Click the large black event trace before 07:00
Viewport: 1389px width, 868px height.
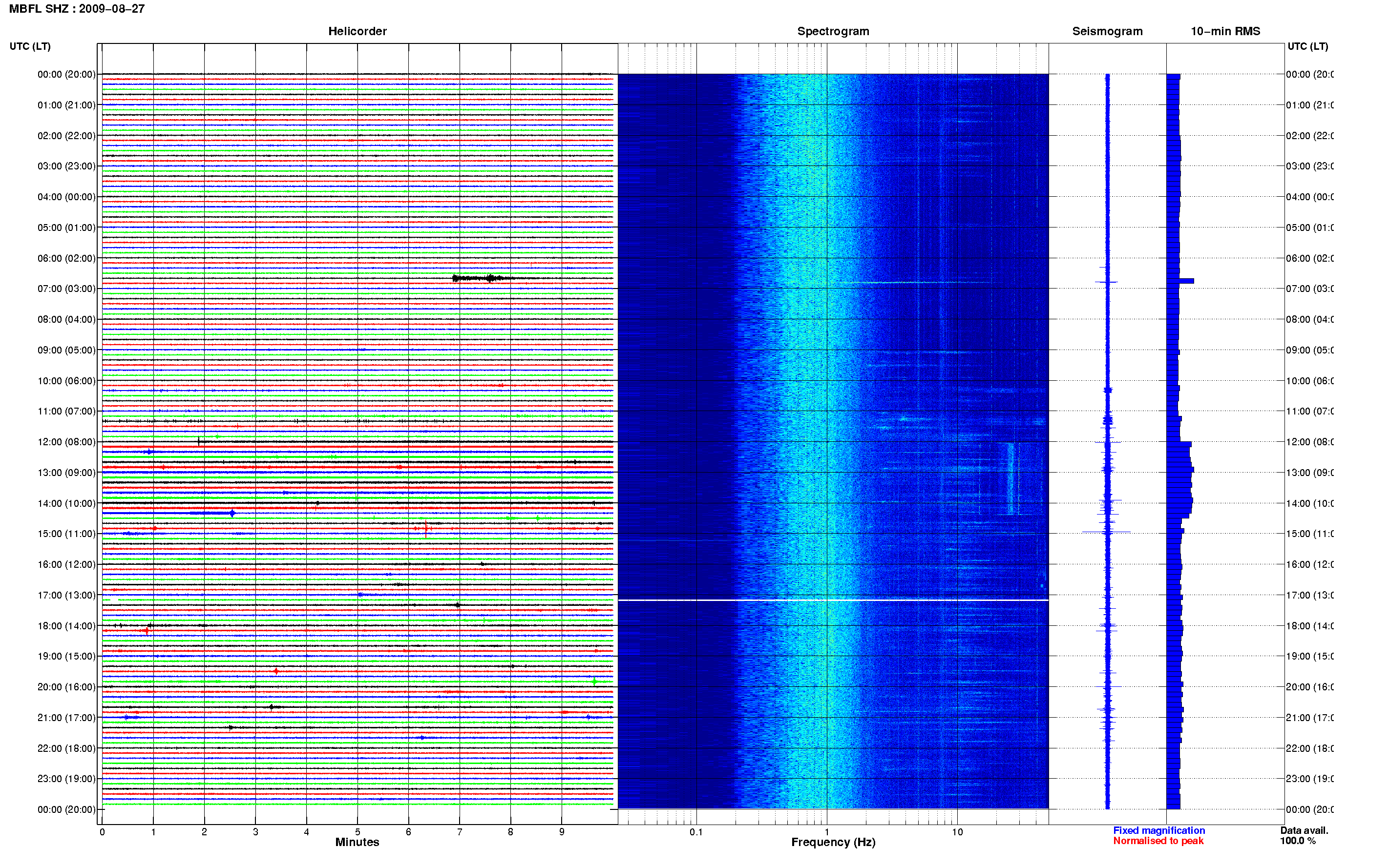[x=494, y=278]
